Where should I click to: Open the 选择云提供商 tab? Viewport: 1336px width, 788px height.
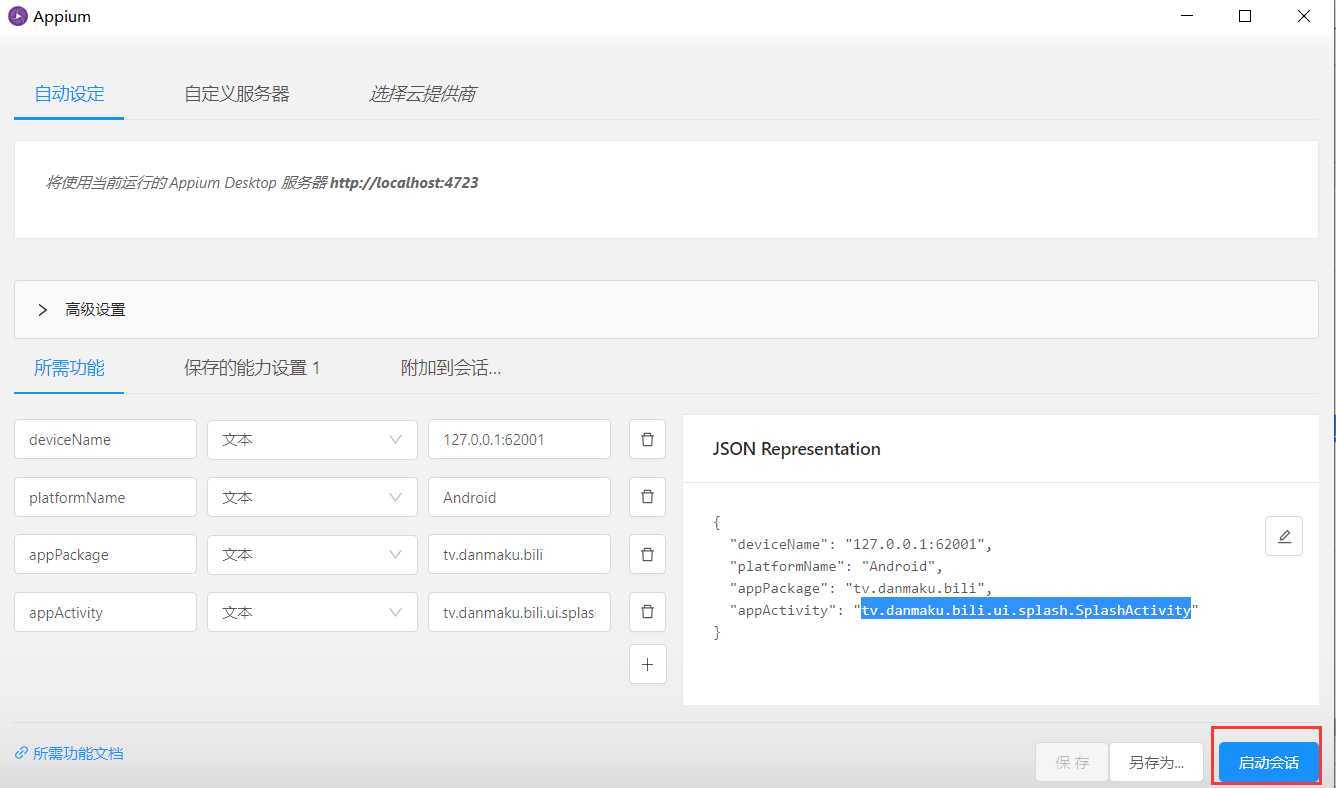click(x=422, y=93)
